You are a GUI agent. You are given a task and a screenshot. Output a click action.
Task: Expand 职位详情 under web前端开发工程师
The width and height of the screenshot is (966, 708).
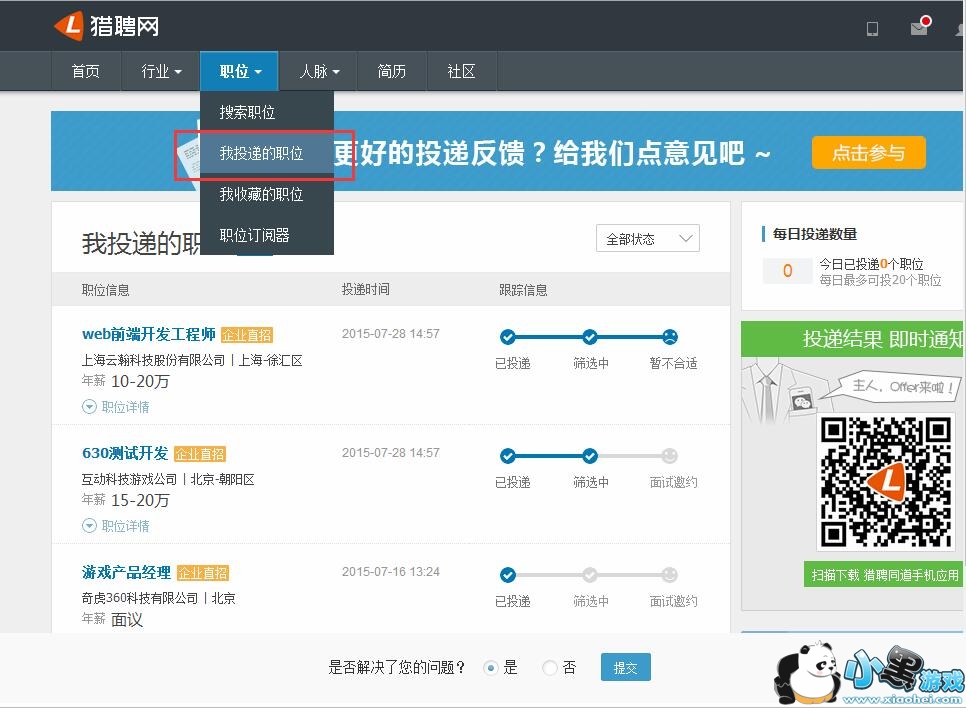click(x=116, y=407)
